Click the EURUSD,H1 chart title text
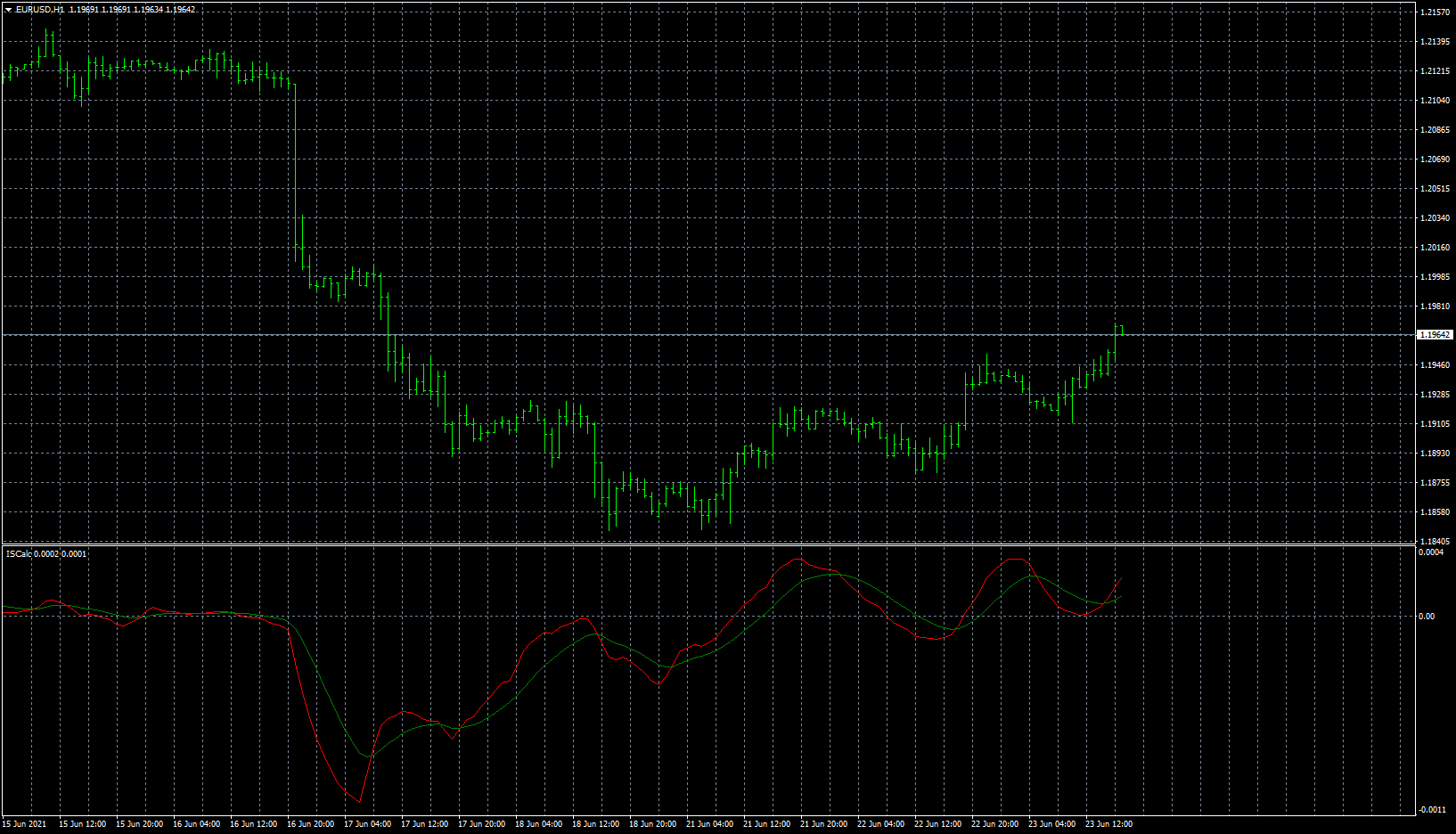 click(40, 10)
